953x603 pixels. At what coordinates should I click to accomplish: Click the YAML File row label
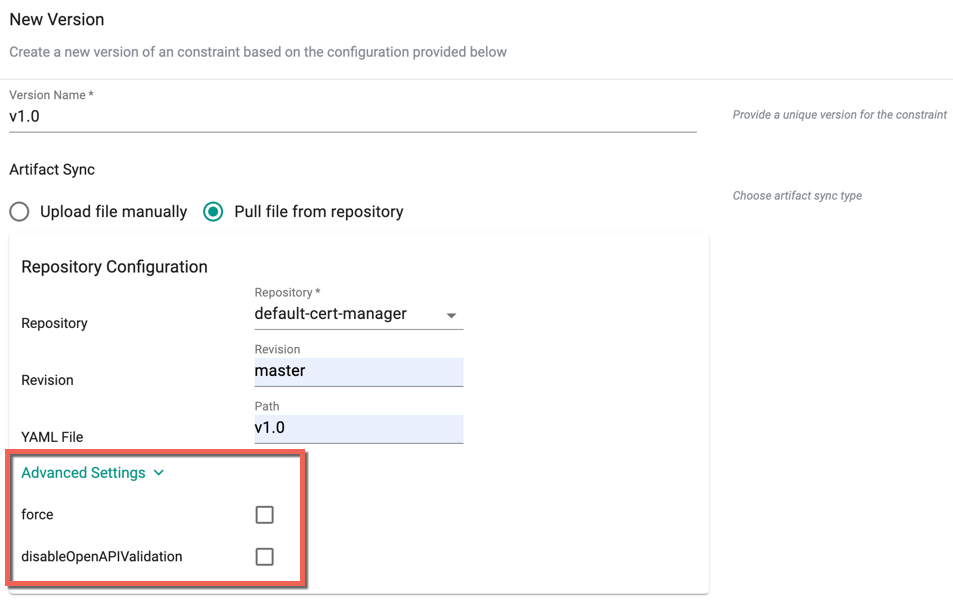click(52, 437)
